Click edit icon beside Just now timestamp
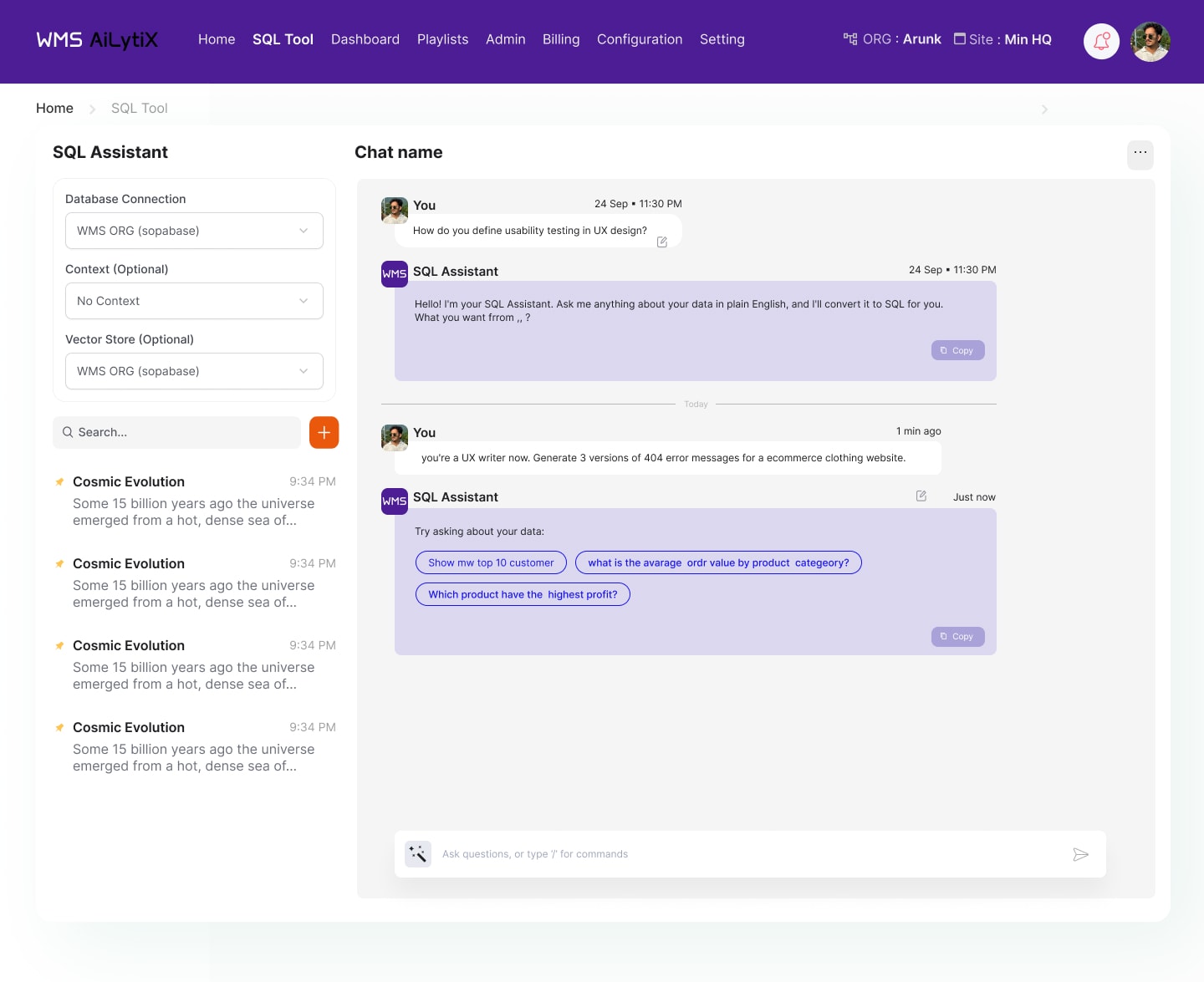Viewport: 1204px width, 982px height. tap(921, 496)
